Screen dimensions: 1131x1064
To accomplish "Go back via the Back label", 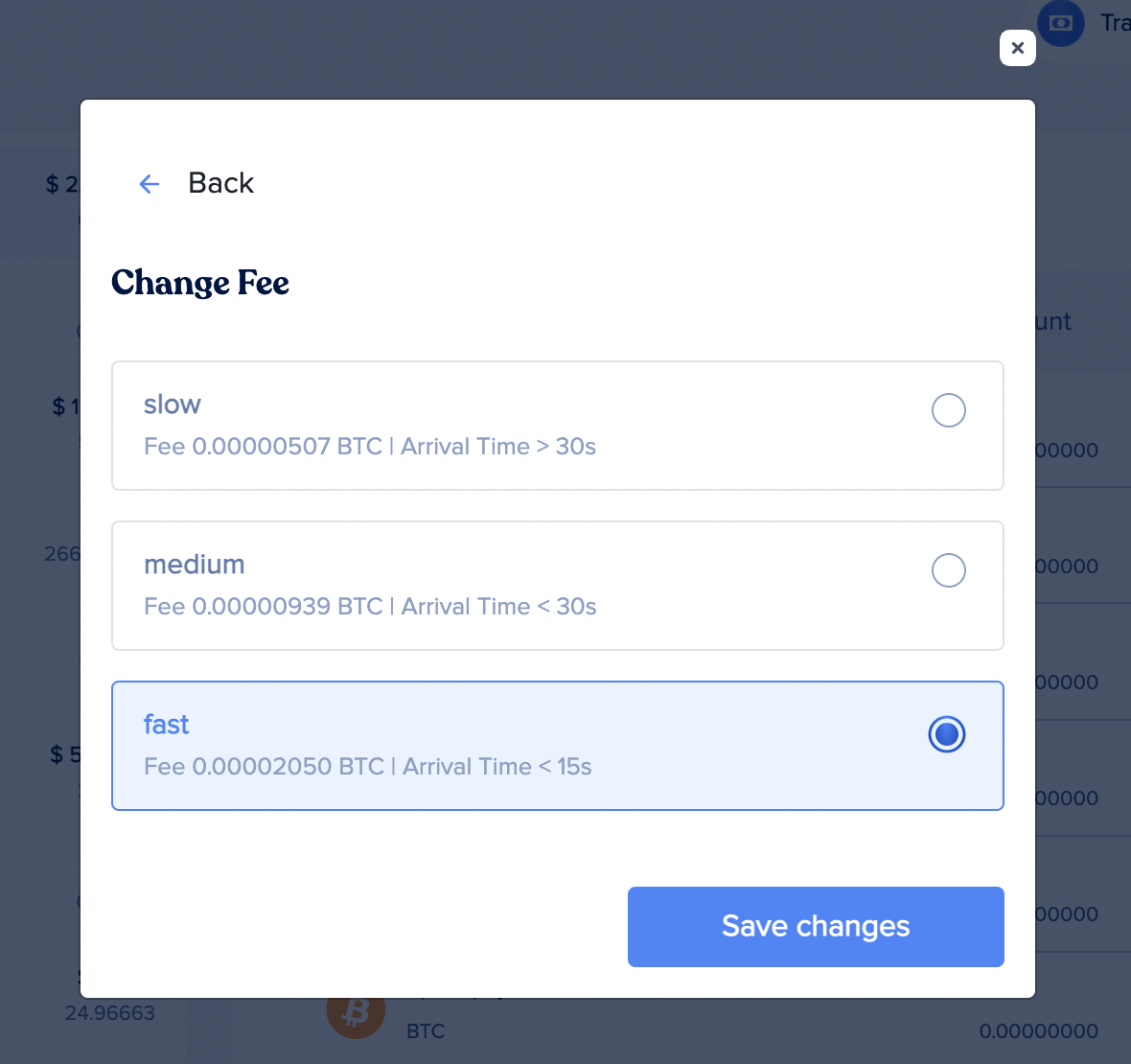I will tap(220, 183).
